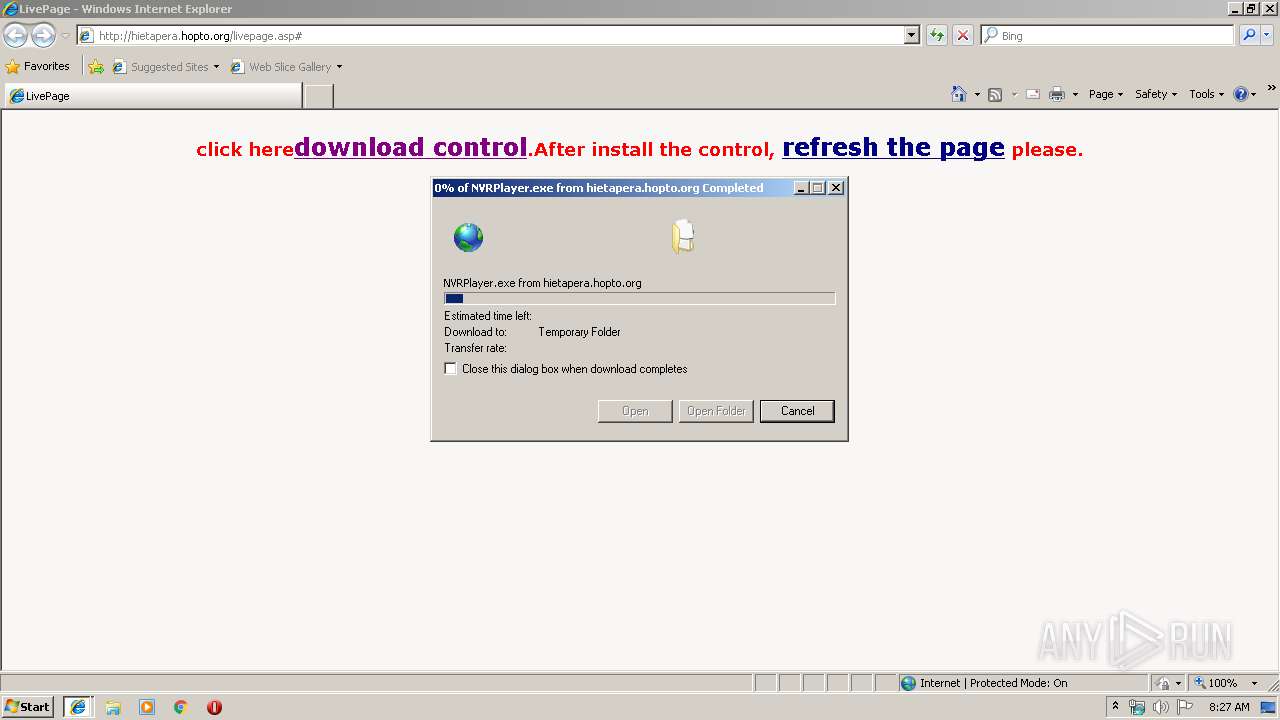Add to Favorites Bar star-arrow icon
Image resolution: width=1280 pixels, height=720 pixels.
96,67
